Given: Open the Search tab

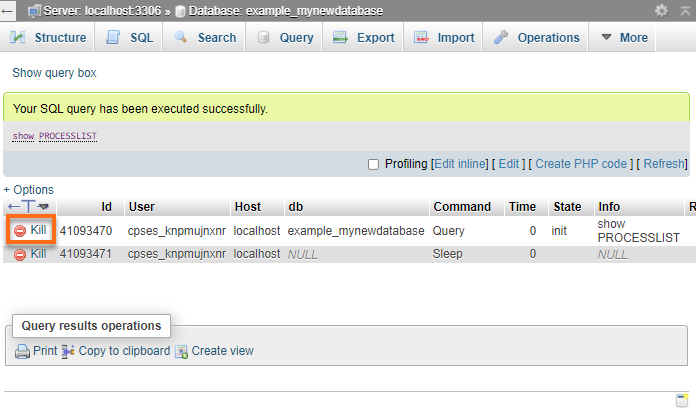Looking at the screenshot, I should pos(204,38).
